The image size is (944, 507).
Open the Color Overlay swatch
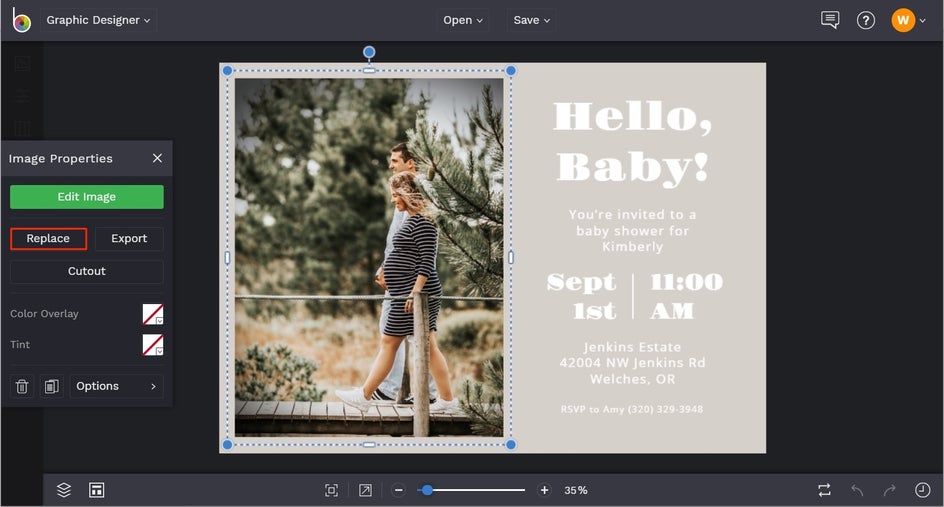(x=152, y=314)
